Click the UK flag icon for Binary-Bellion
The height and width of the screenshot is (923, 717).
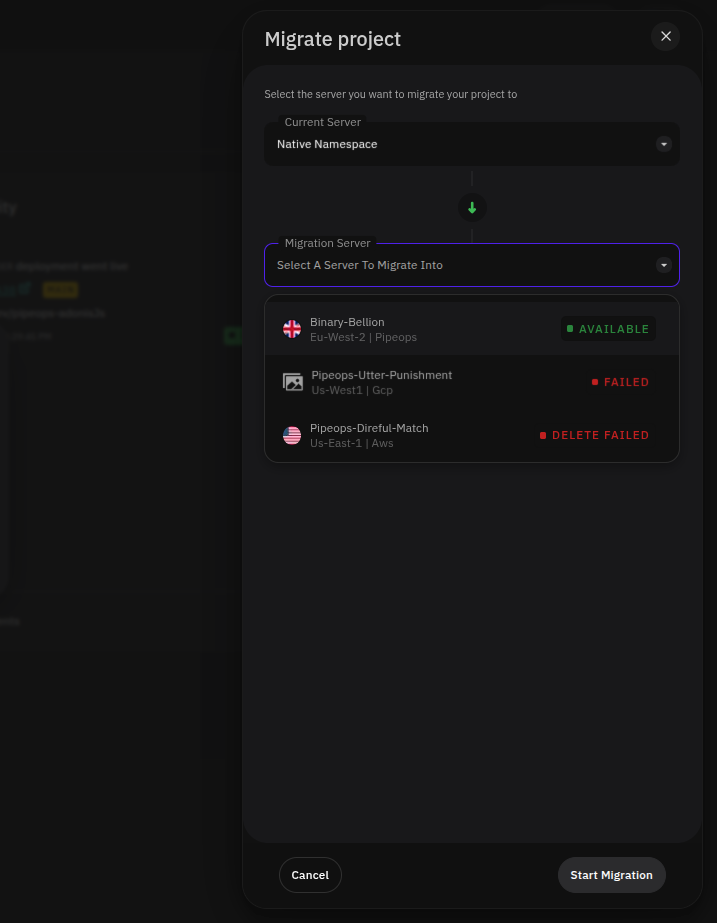pos(291,329)
